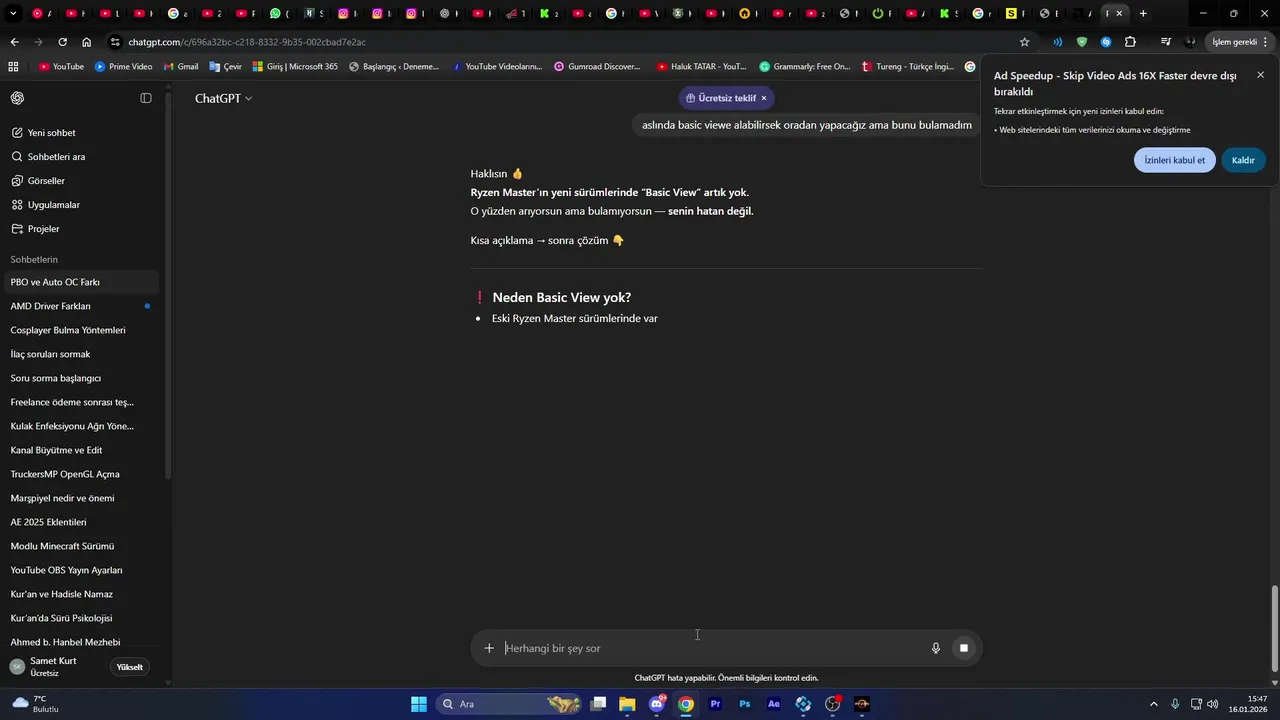Show hidden system tray icons chevron
1280x720 pixels.
1153,704
